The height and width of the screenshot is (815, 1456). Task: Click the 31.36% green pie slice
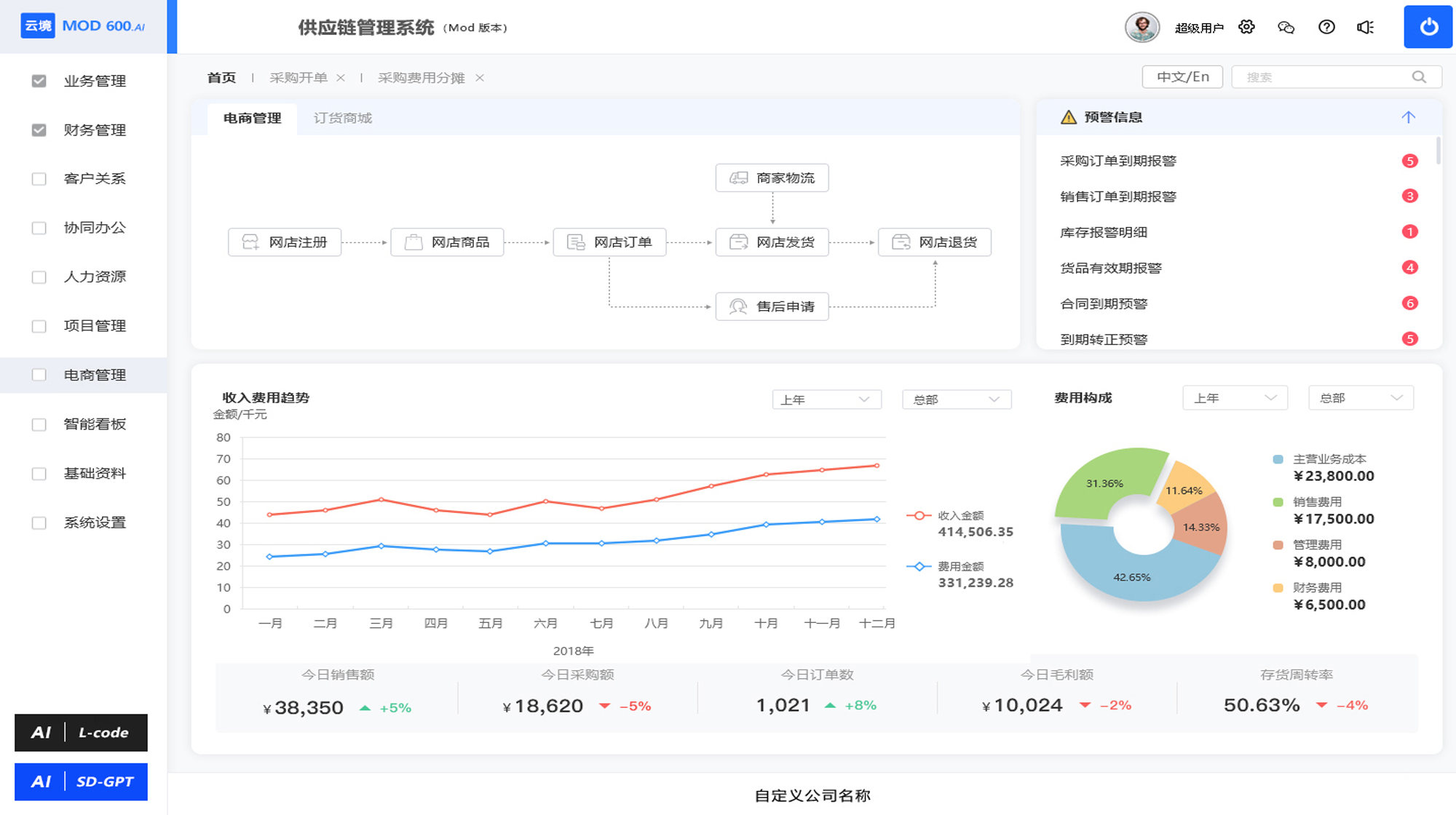click(x=1104, y=482)
